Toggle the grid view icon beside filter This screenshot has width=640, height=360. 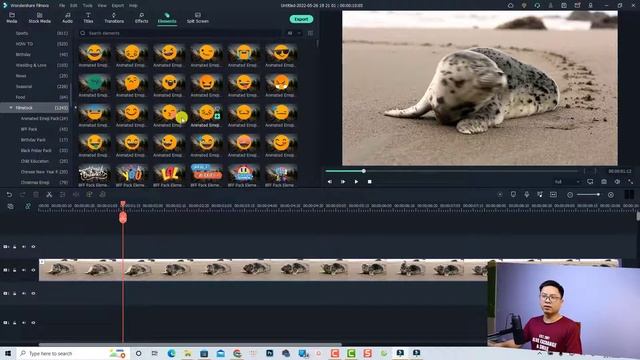[x=310, y=33]
